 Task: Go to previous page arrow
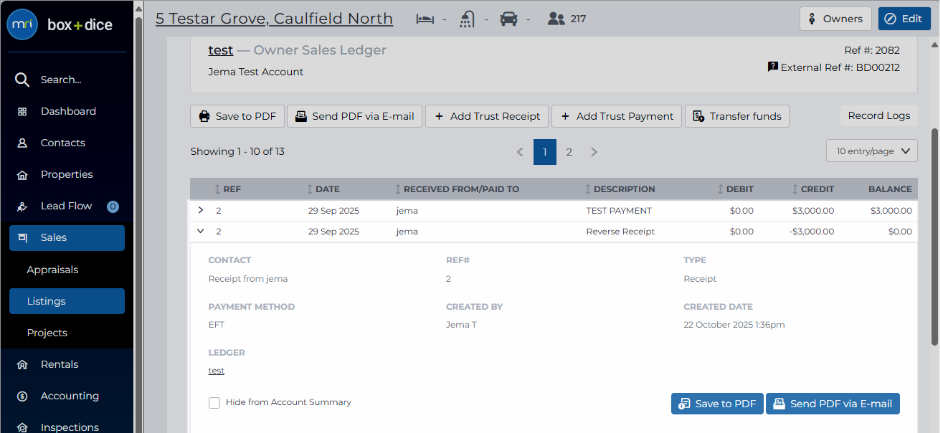(520, 152)
